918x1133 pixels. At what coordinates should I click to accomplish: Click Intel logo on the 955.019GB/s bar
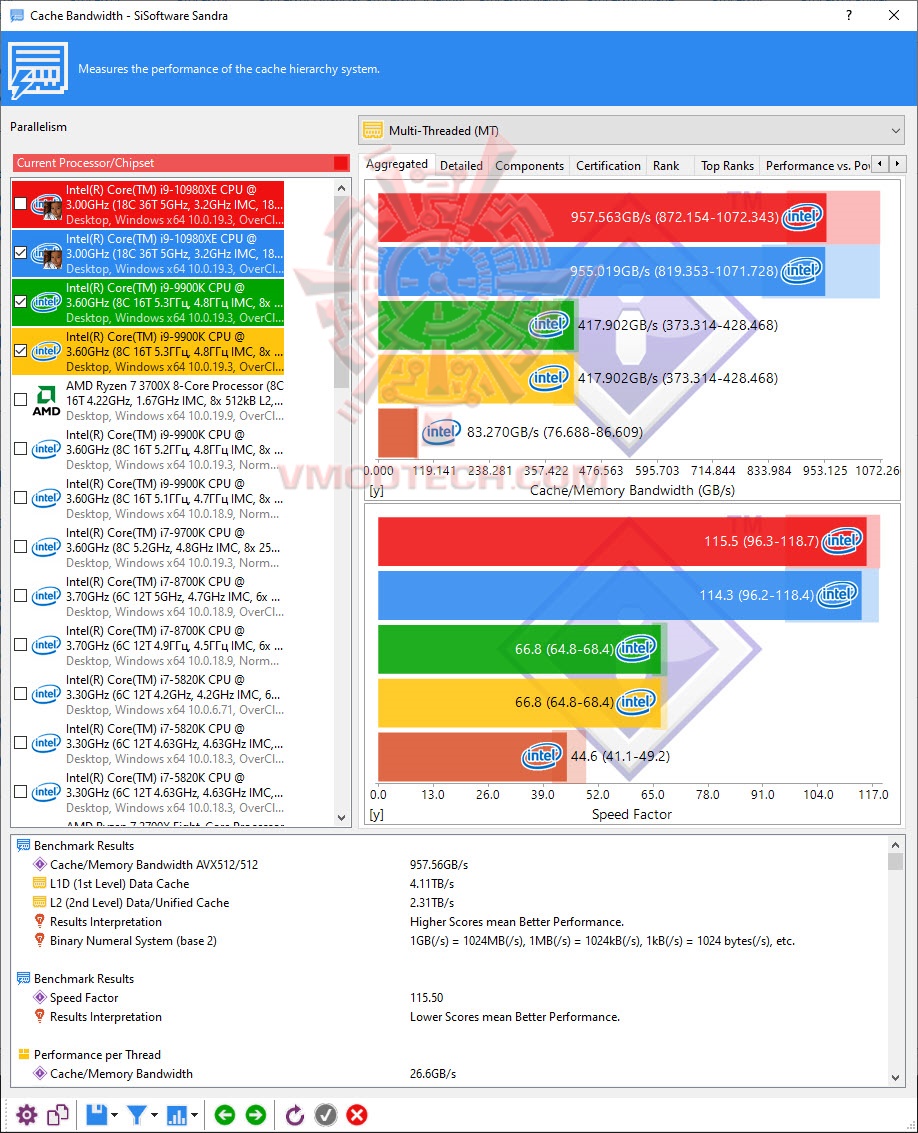coord(802,271)
